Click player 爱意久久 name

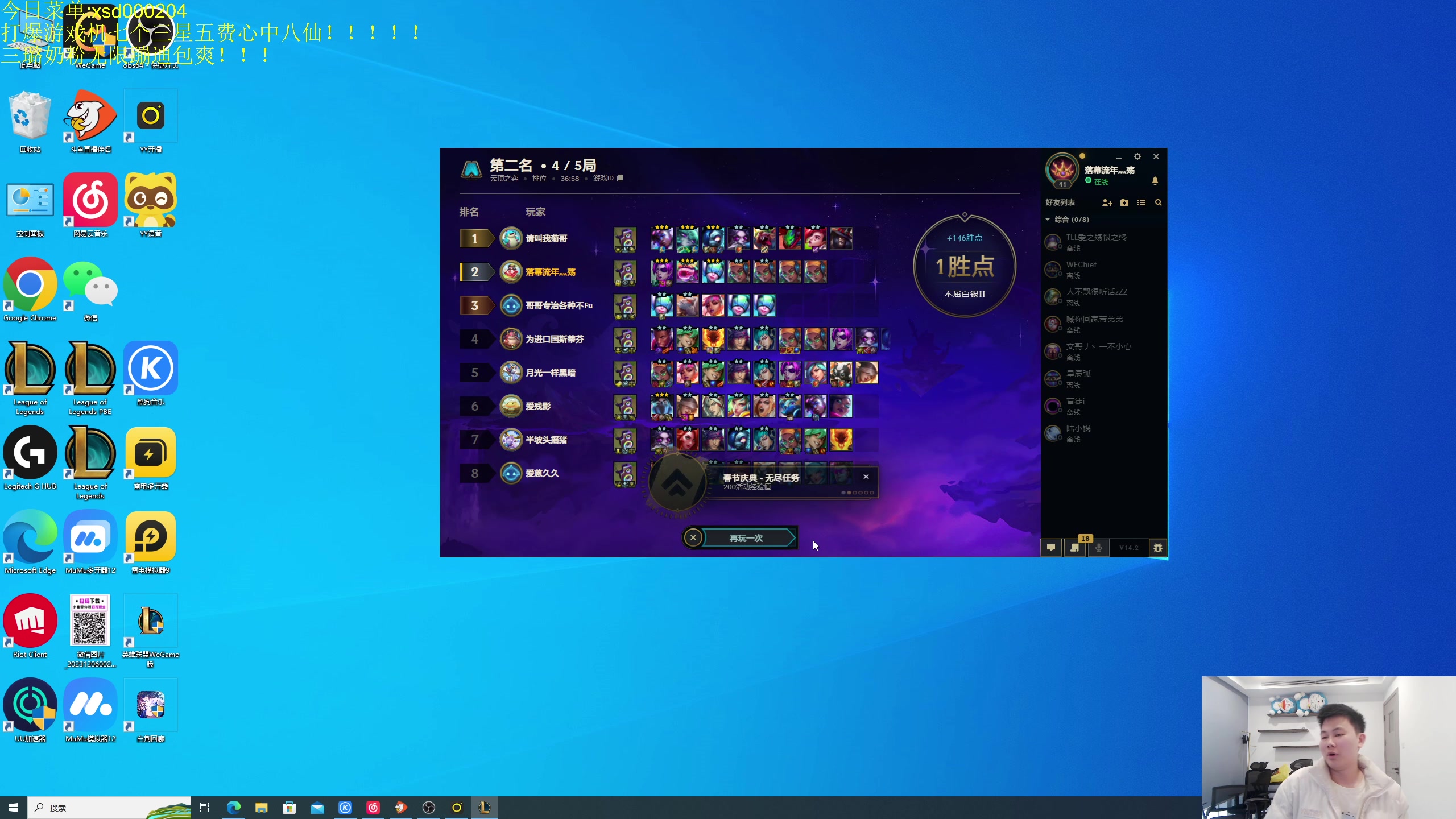[x=542, y=473]
